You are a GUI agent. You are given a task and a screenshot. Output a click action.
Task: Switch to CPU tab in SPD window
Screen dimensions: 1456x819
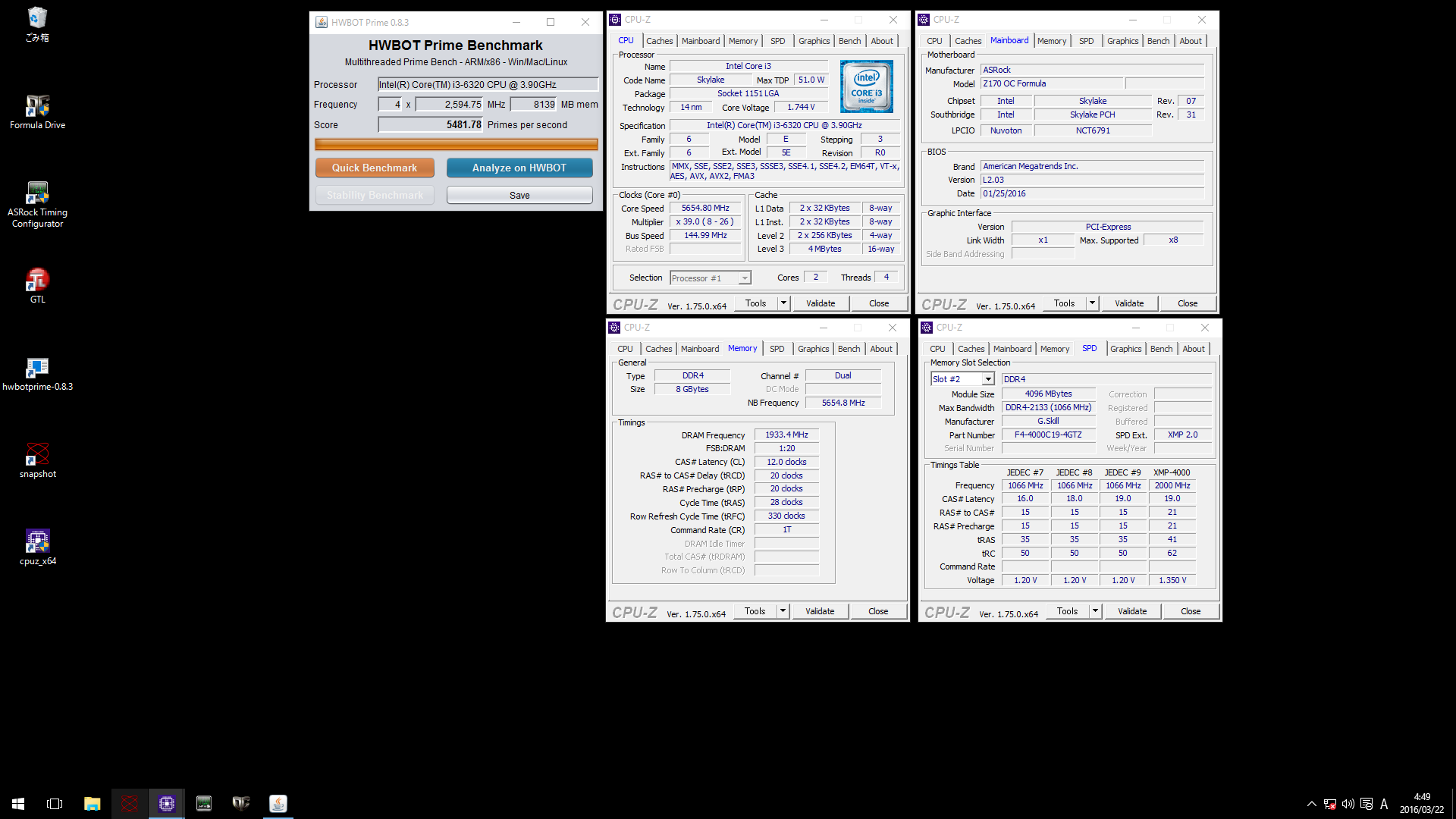tap(937, 349)
